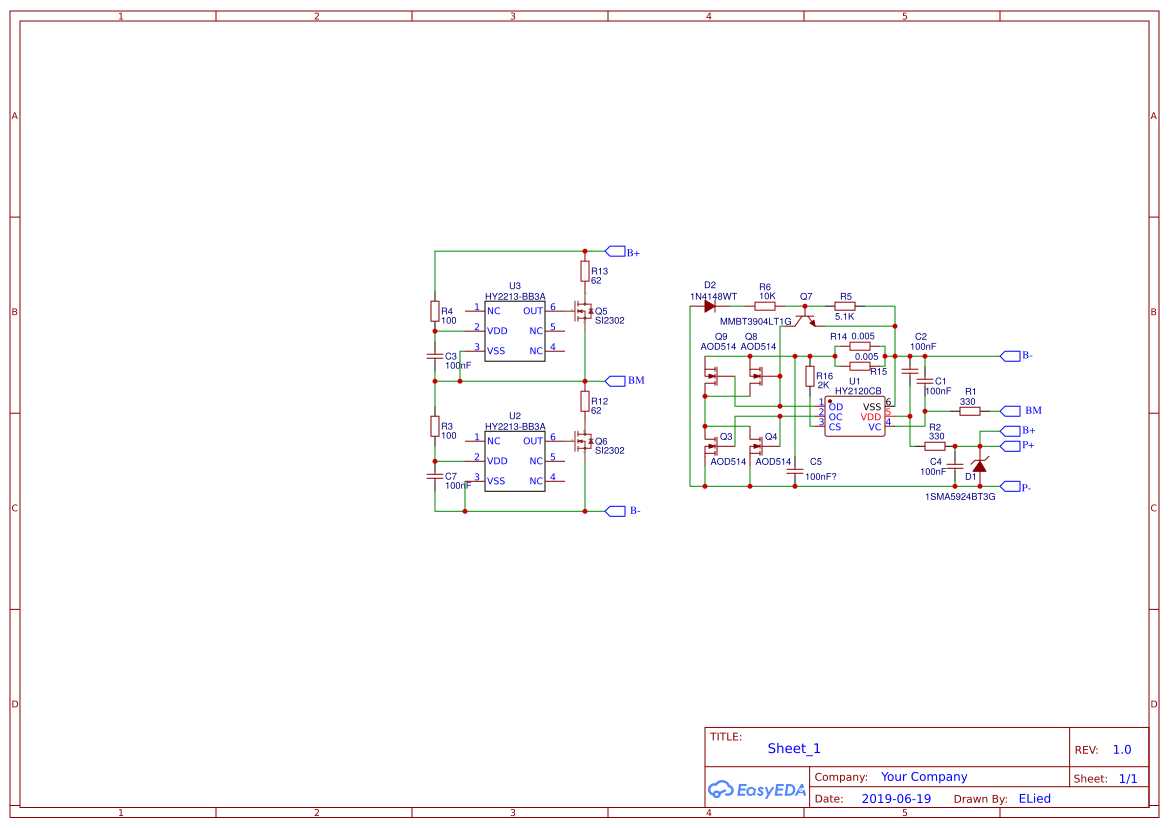Select zener diode D1 symbol

coord(980,465)
